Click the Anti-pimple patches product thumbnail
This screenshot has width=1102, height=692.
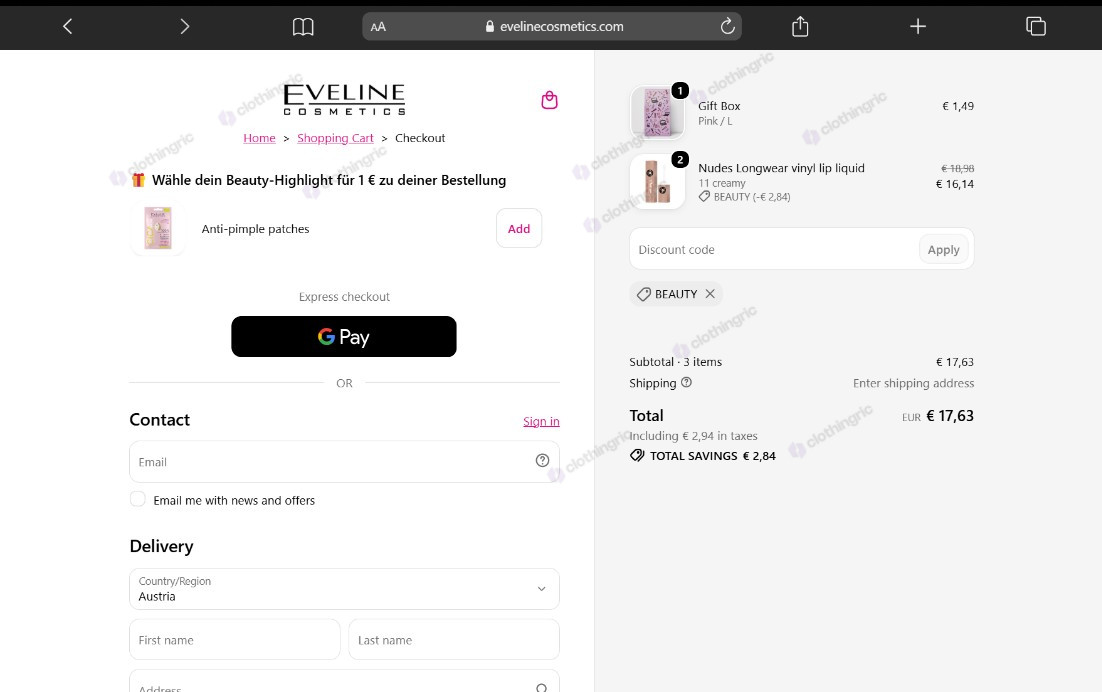[x=158, y=228]
